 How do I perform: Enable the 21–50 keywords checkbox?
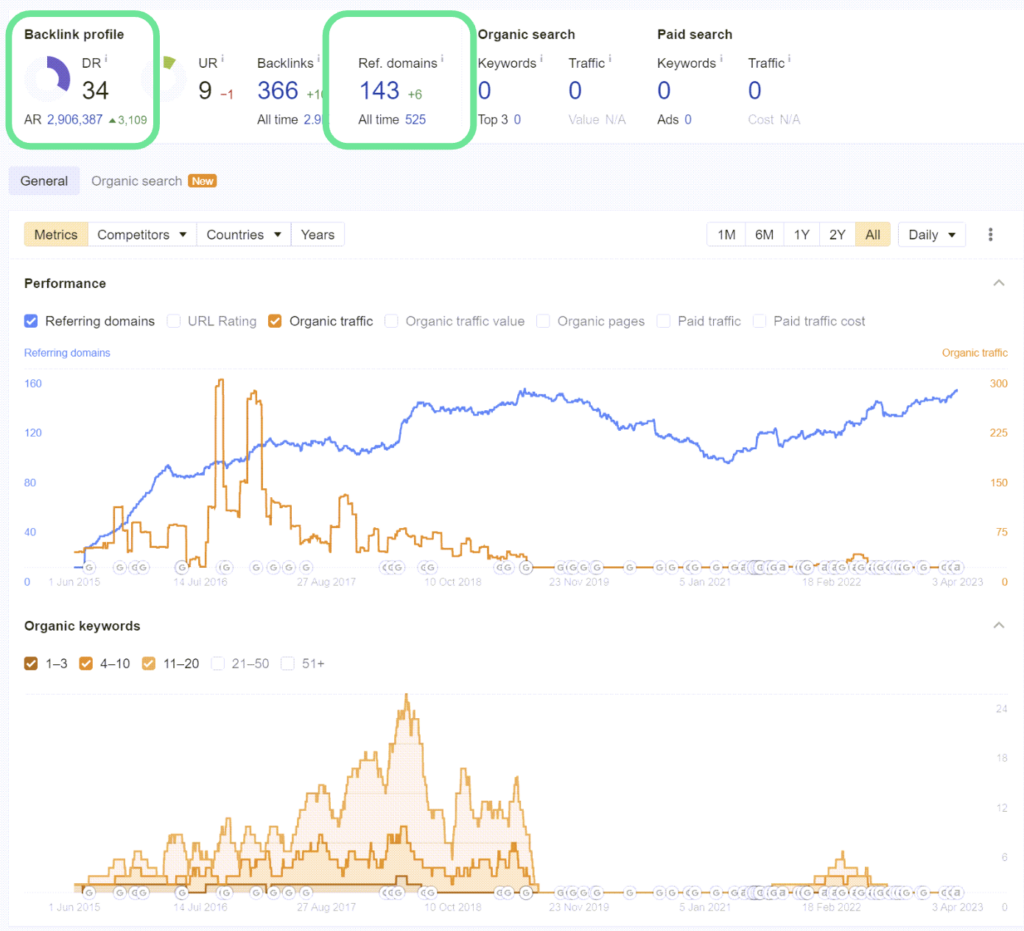pos(218,664)
